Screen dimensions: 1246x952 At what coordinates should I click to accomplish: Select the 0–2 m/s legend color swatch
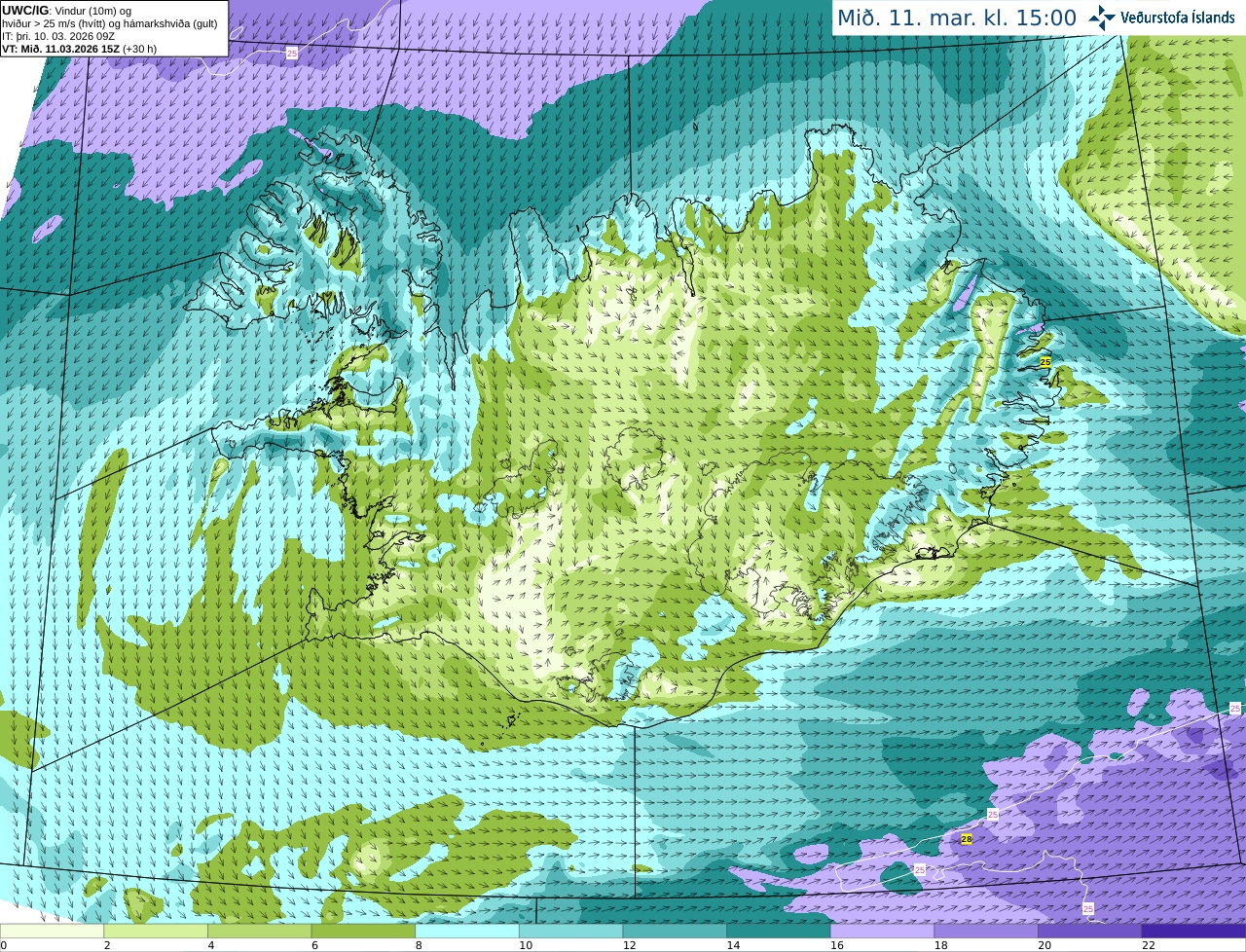pos(52,931)
